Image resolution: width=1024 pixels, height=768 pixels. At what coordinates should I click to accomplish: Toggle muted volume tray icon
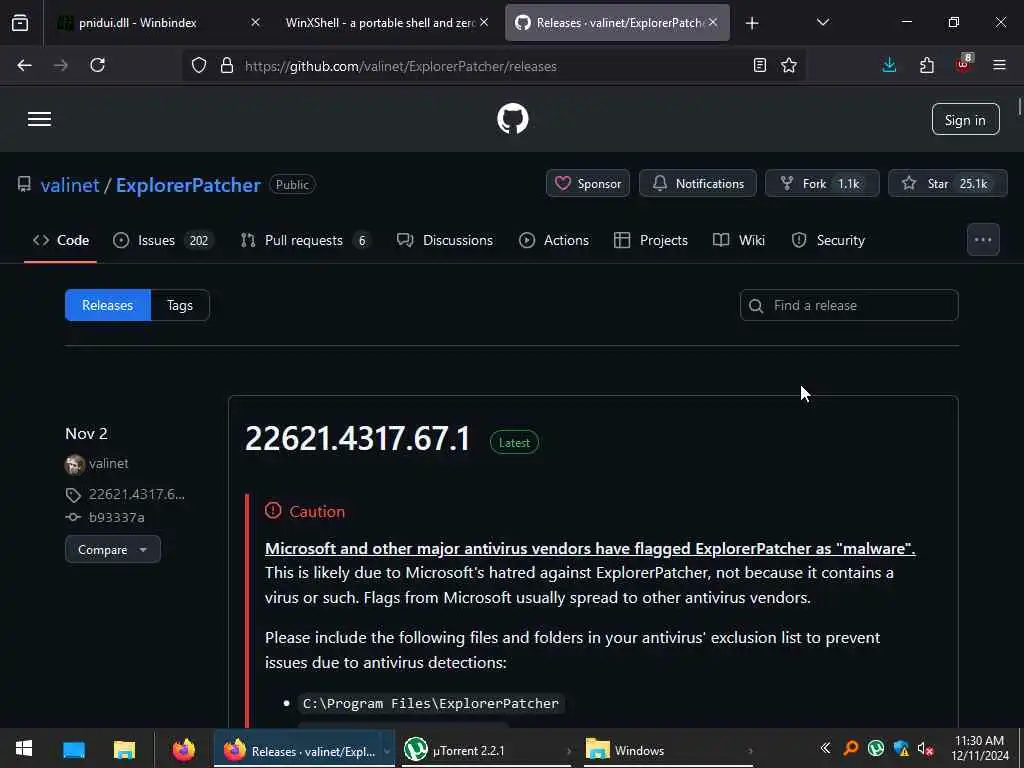click(925, 748)
